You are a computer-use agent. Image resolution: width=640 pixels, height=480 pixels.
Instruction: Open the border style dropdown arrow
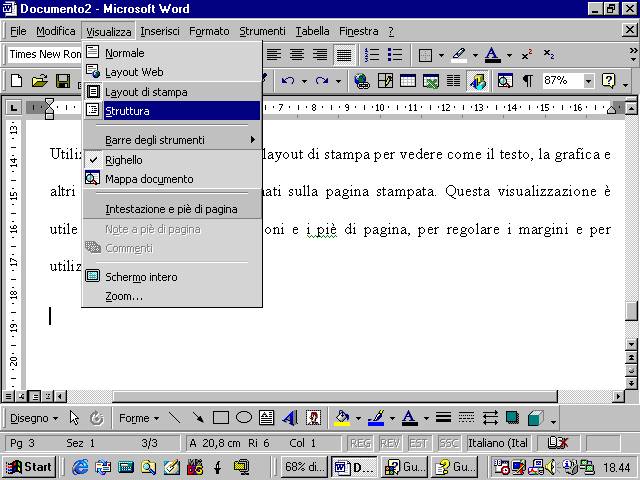point(441,55)
